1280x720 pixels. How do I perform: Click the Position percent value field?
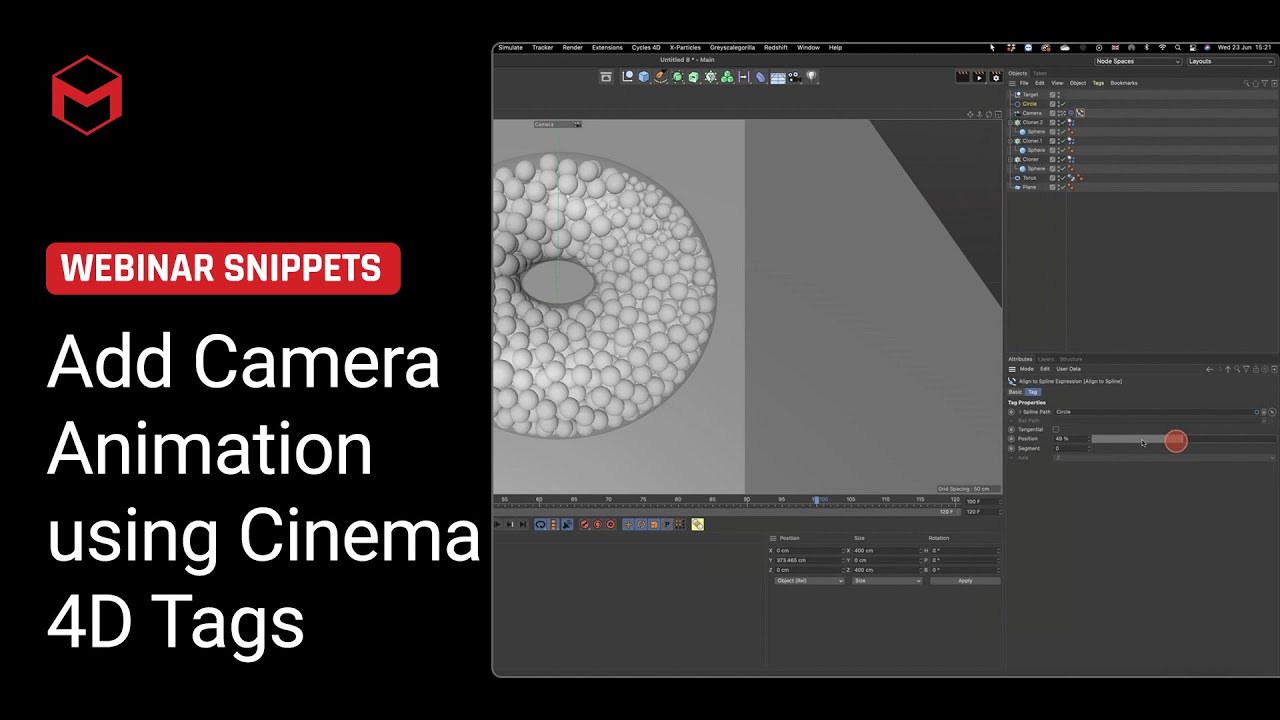pos(1070,439)
